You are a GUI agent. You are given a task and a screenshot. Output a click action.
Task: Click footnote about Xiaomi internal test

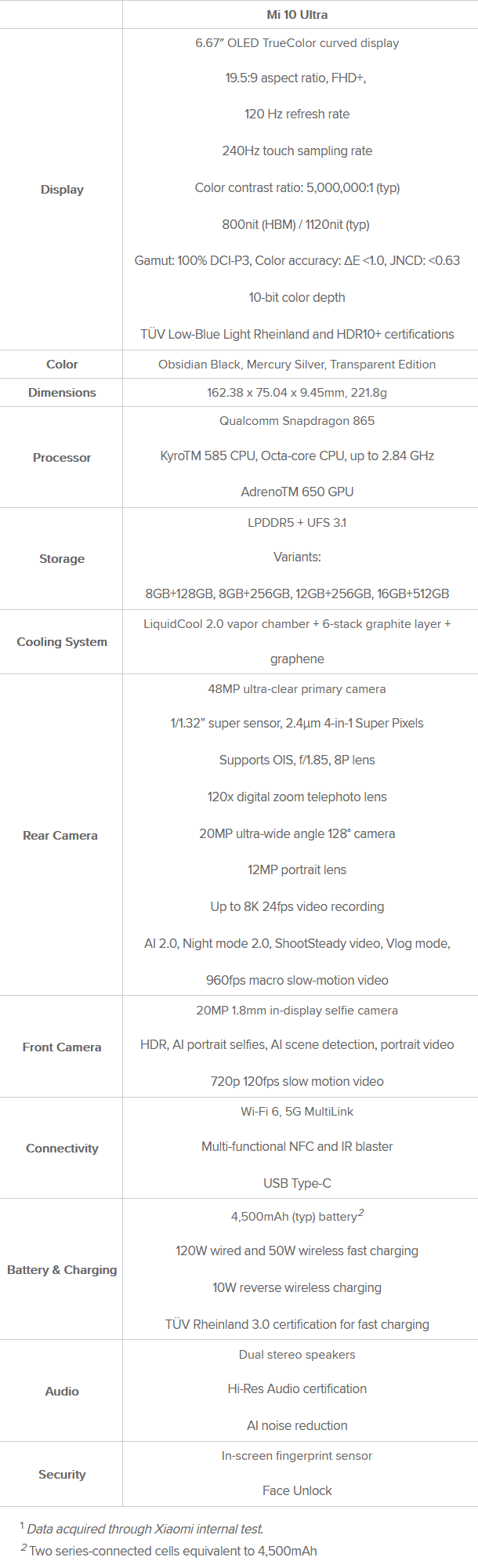142,1529
